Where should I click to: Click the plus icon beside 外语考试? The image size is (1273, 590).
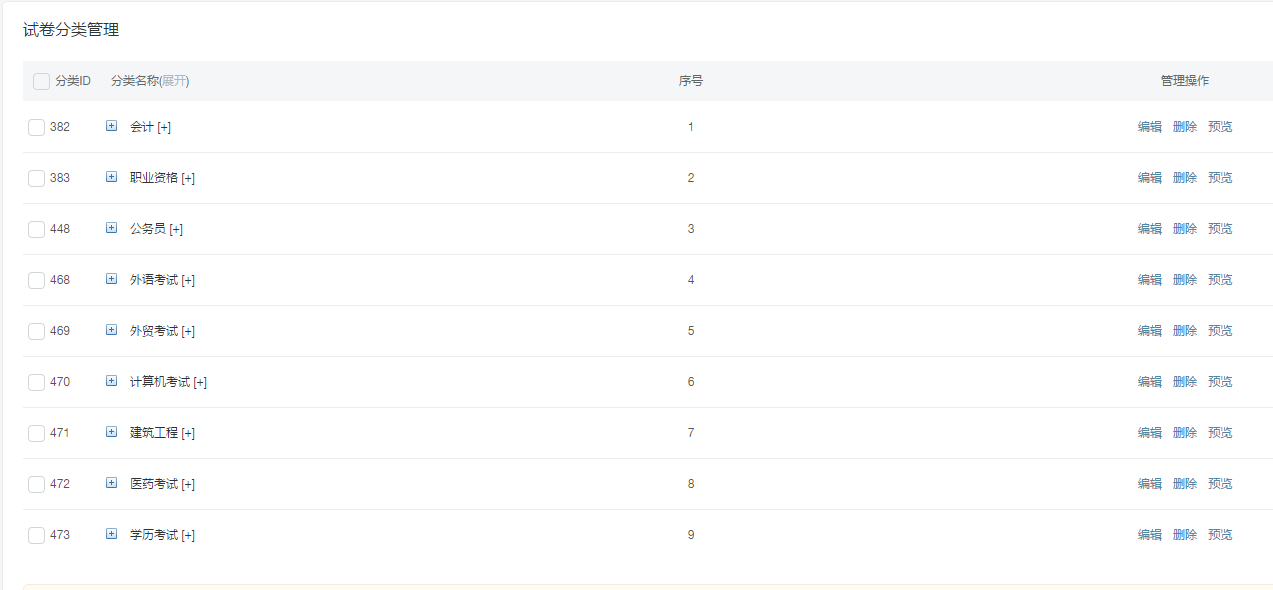point(111,279)
